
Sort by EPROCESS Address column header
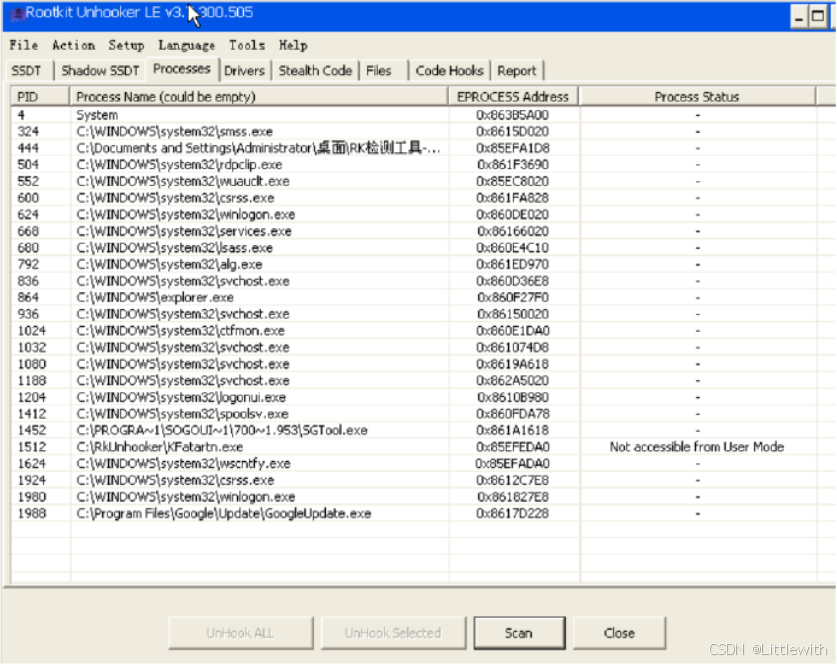tap(513, 97)
